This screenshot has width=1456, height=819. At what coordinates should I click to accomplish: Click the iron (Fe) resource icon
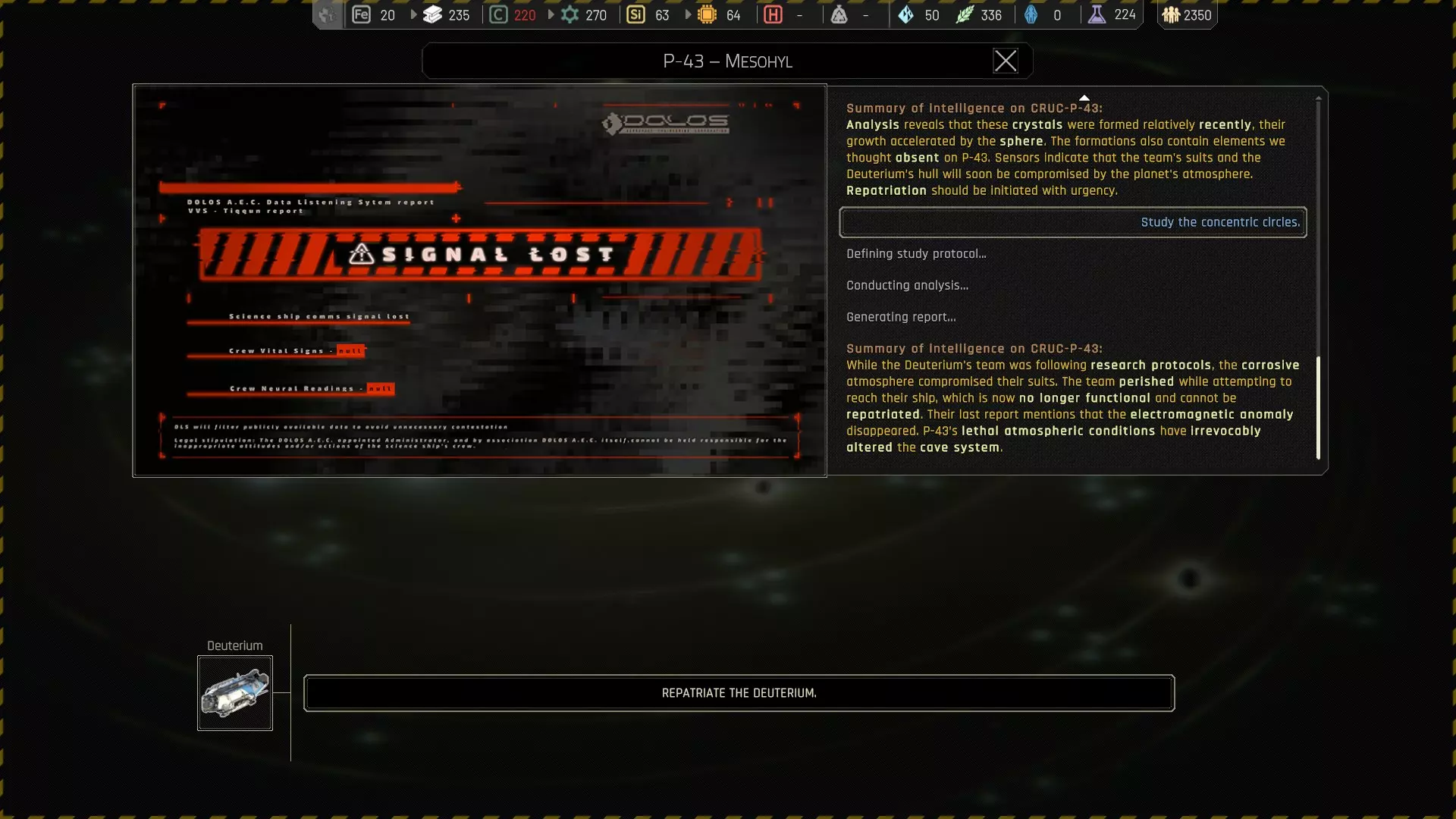tap(362, 14)
